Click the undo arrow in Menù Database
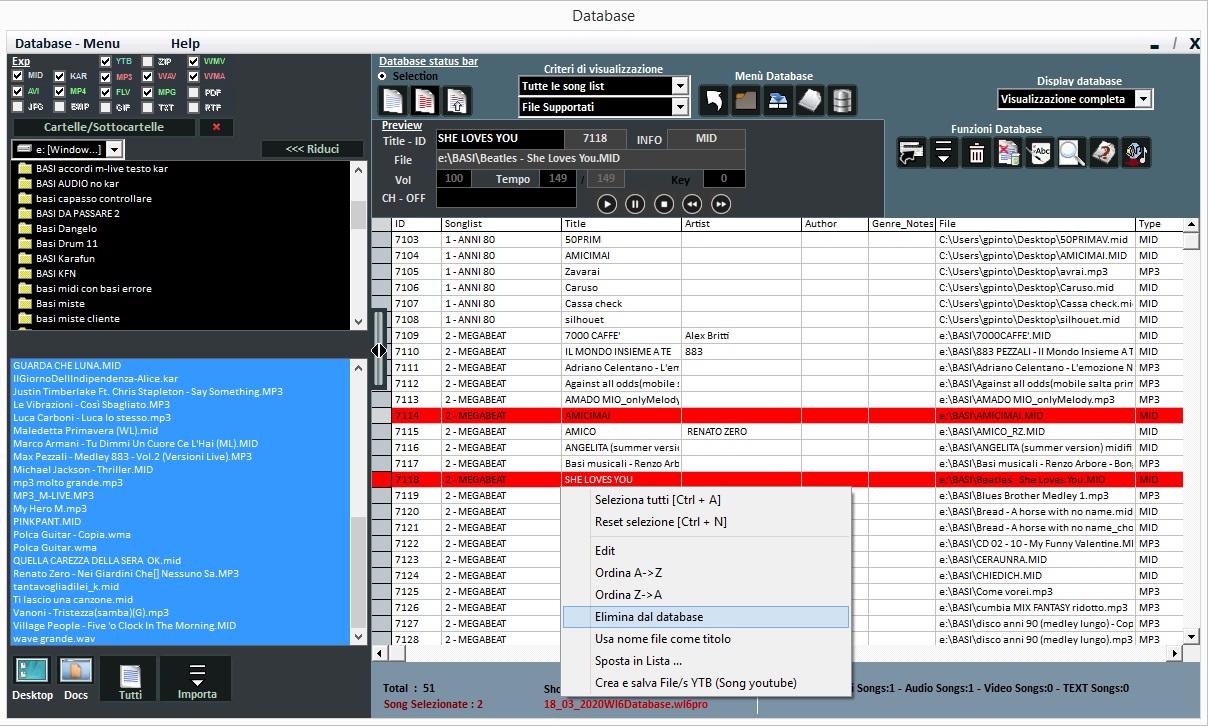 coord(713,100)
